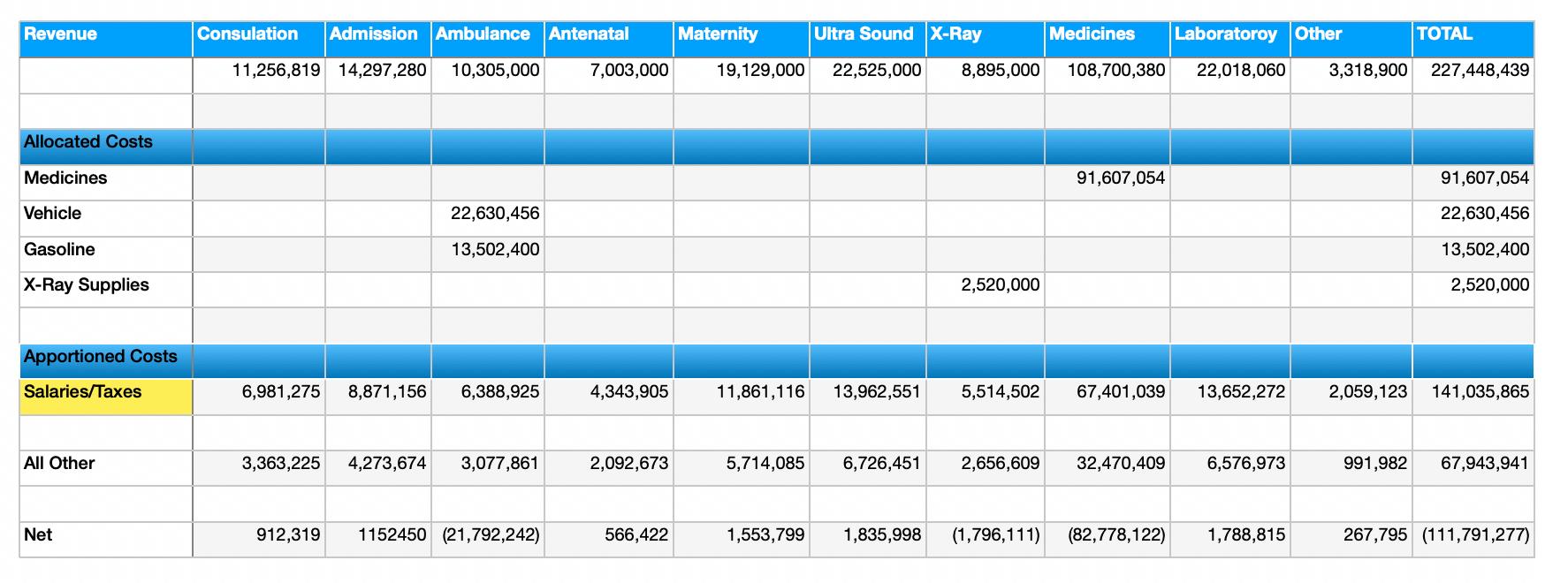The height and width of the screenshot is (583, 1568).
Task: Select net cell 1,788,815
Action: tap(1230, 540)
